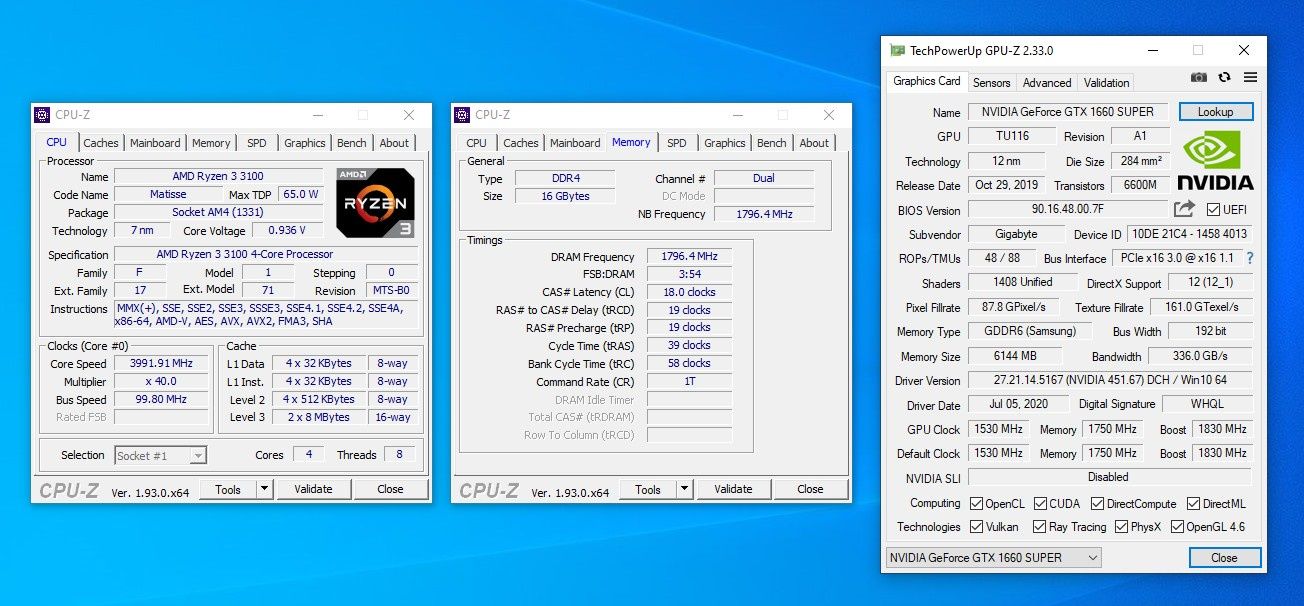This screenshot has width=1304, height=606.
Task: Select CPU tab in Memory CPU-Z window
Action: click(477, 143)
